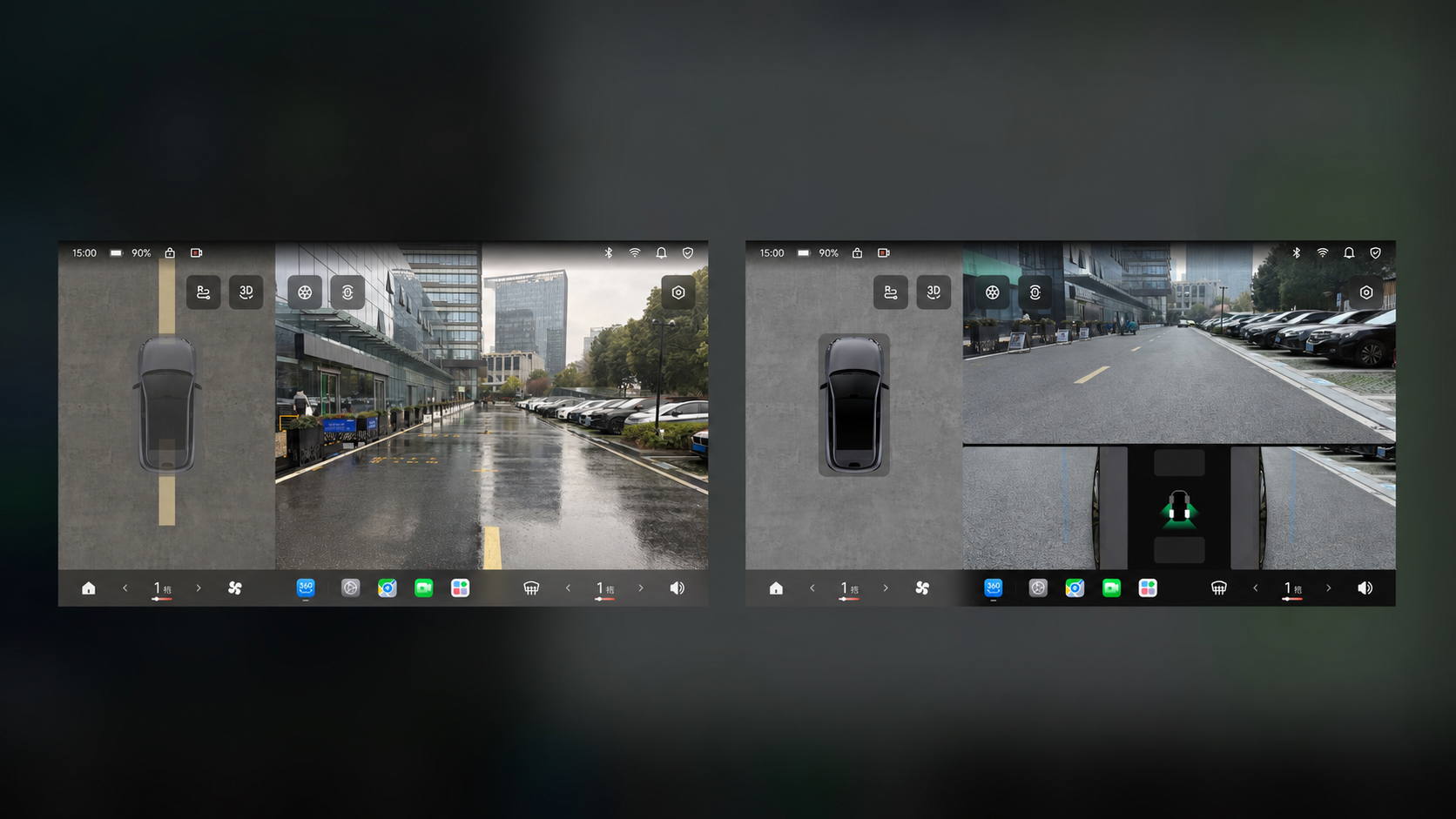Open notifications bell on right screen
Viewport: 1456px width, 819px height.
click(x=1349, y=253)
